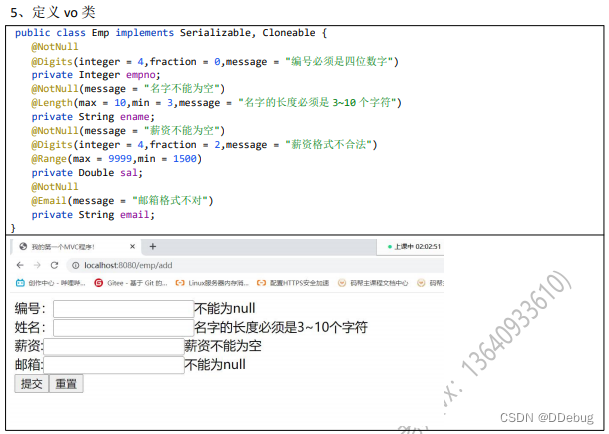Click code line private Integer empno;
Viewport: 609px width, 434px height.
pos(96,75)
